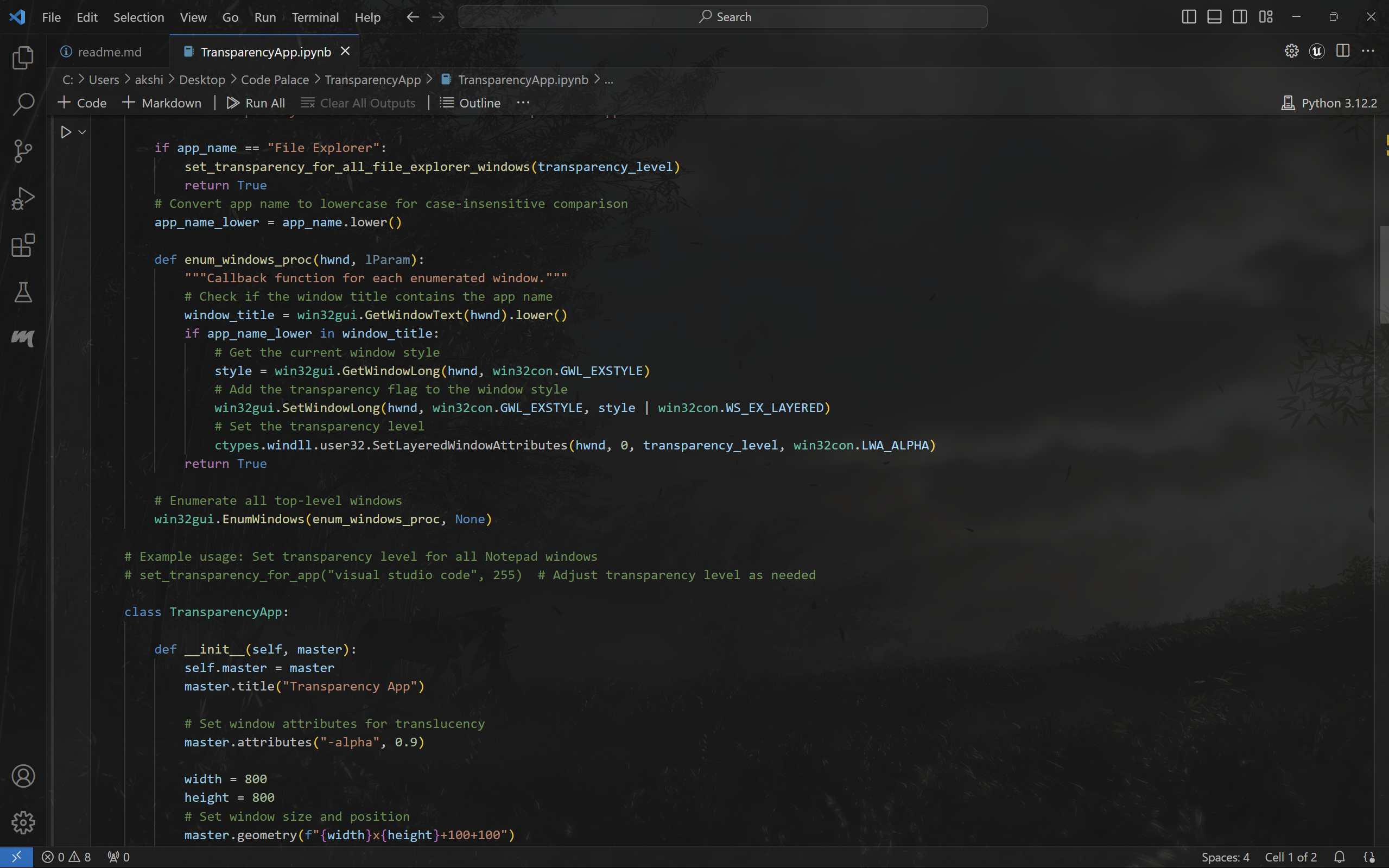Click the stylized M extension icon in activity bar
This screenshot has width=1389, height=868.
tap(23, 338)
